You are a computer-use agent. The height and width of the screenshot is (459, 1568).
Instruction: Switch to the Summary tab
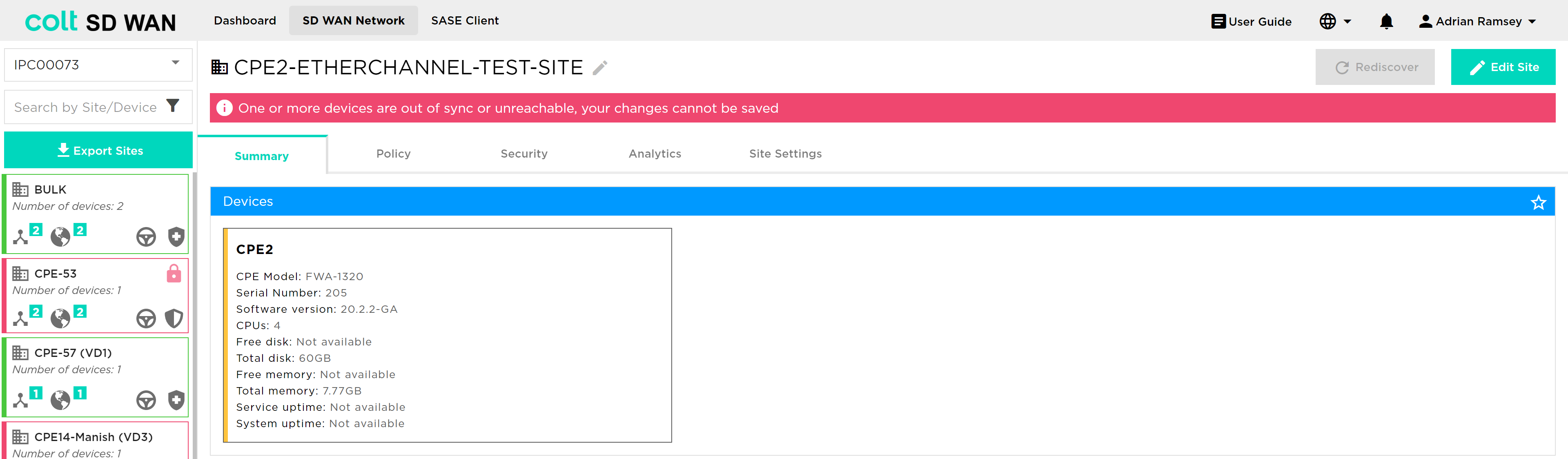coord(262,156)
